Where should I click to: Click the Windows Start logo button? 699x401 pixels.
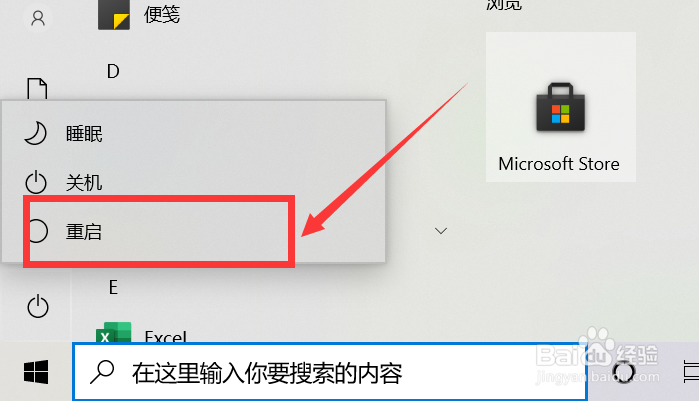[x=36, y=372]
